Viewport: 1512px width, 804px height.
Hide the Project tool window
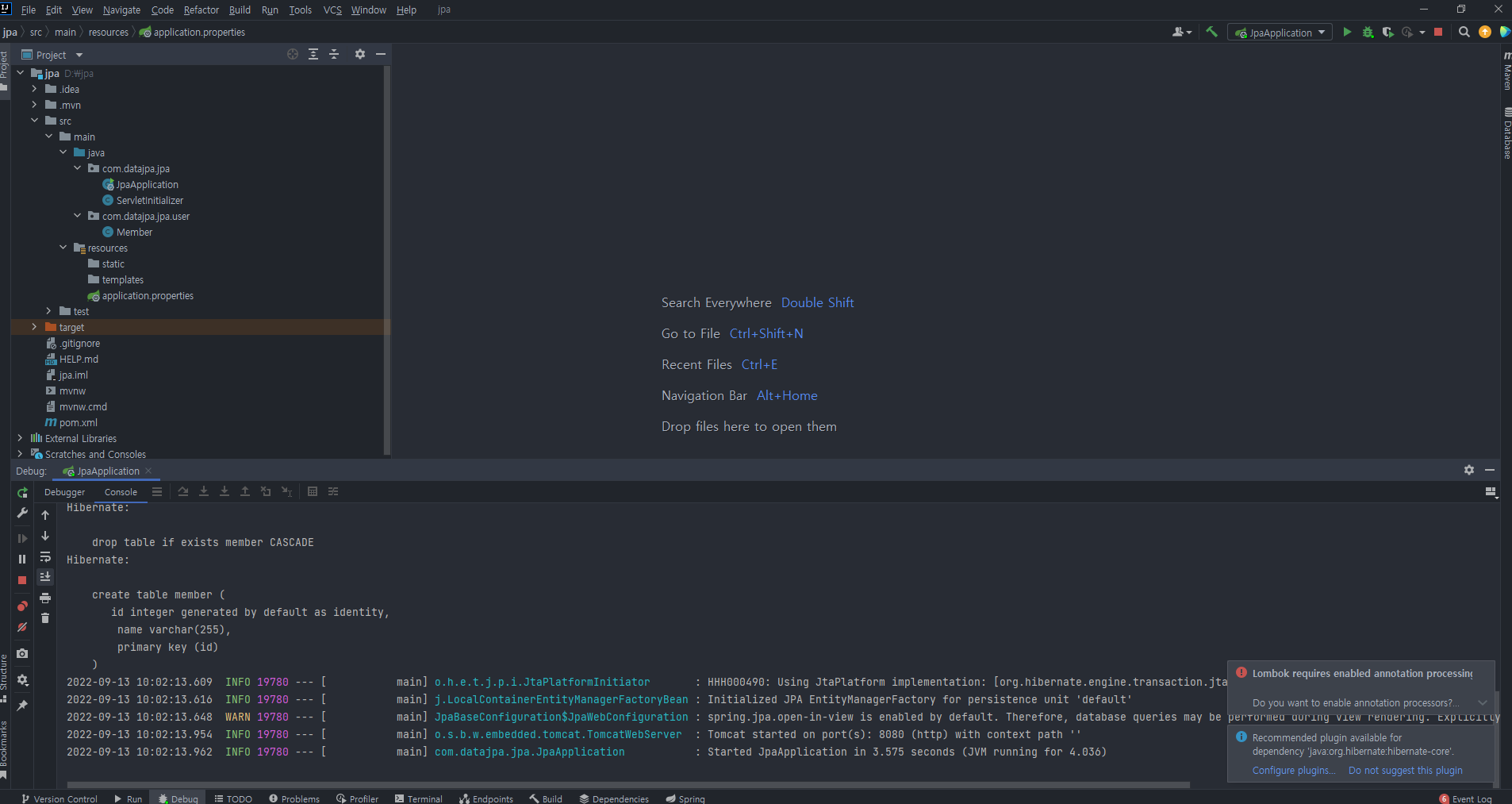[x=381, y=54]
